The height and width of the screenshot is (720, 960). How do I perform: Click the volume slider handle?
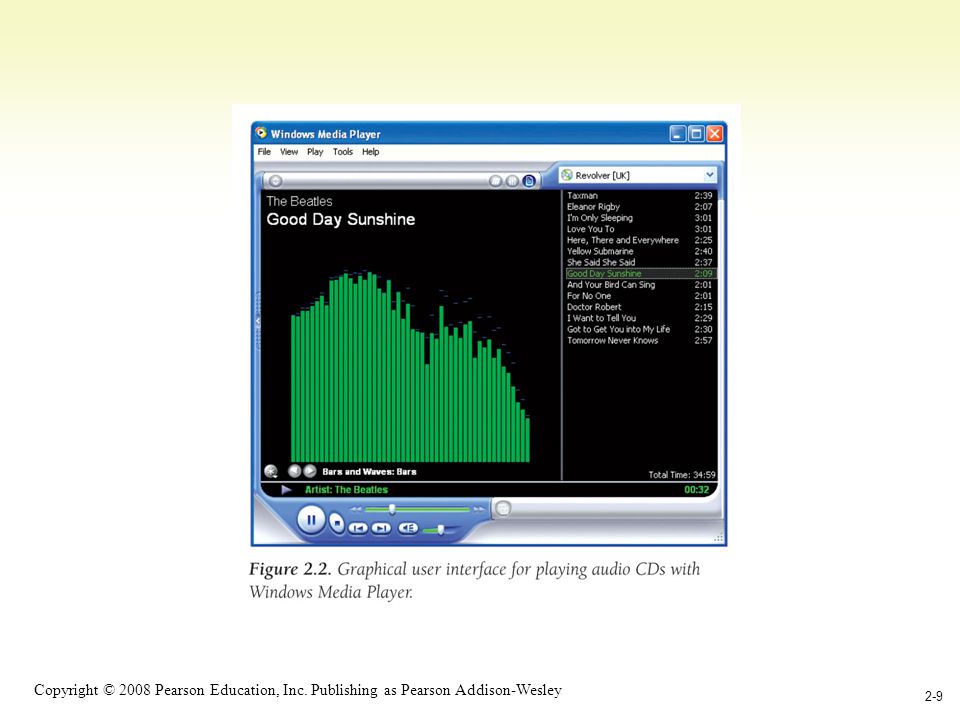(x=440, y=530)
